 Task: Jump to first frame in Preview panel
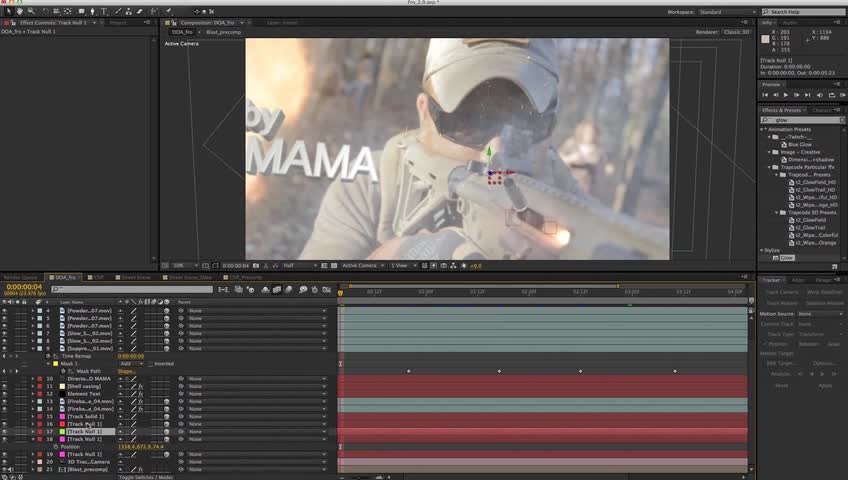click(x=765, y=95)
